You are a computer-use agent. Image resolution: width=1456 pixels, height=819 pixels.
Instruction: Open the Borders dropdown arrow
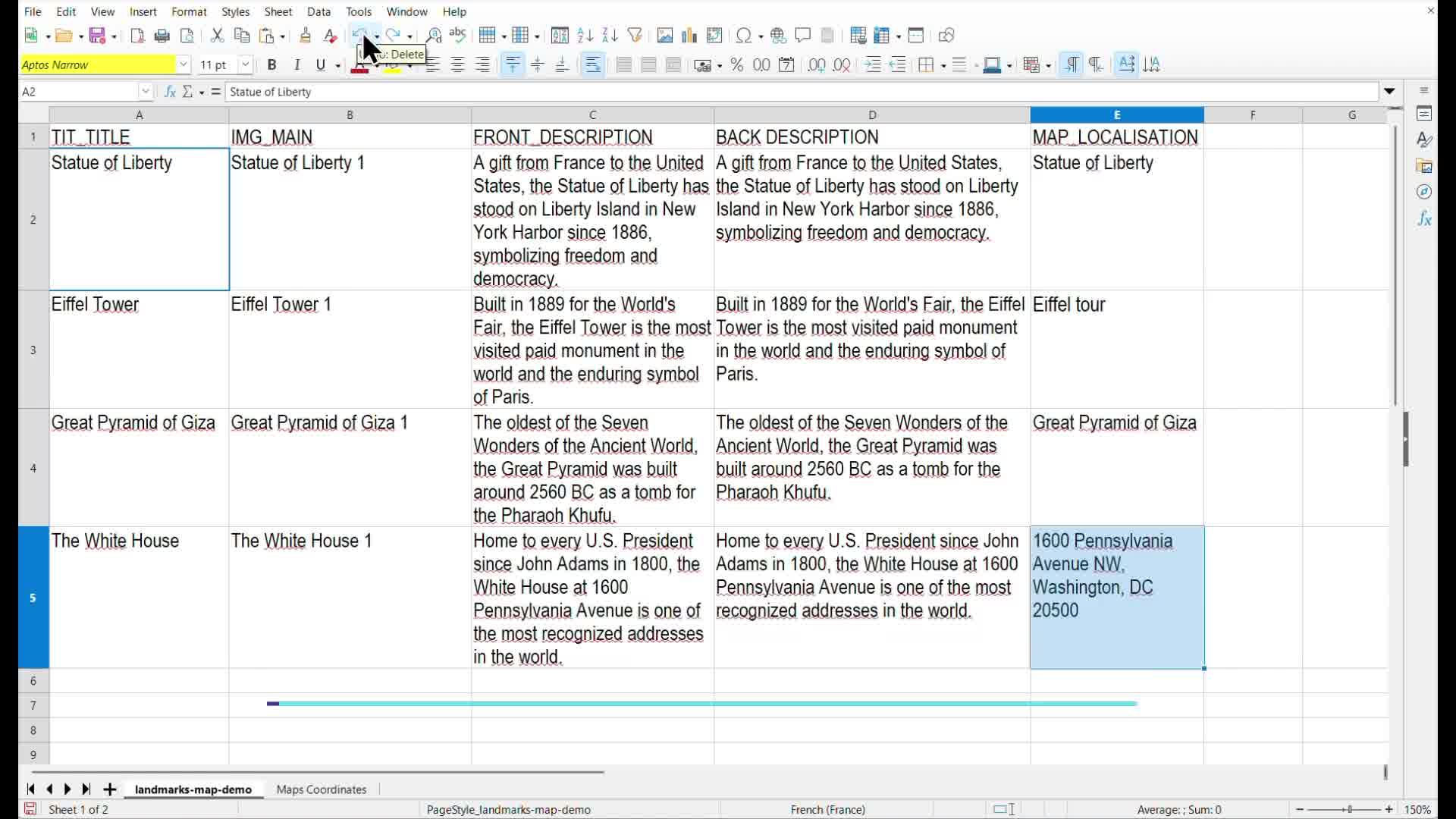[943, 66]
